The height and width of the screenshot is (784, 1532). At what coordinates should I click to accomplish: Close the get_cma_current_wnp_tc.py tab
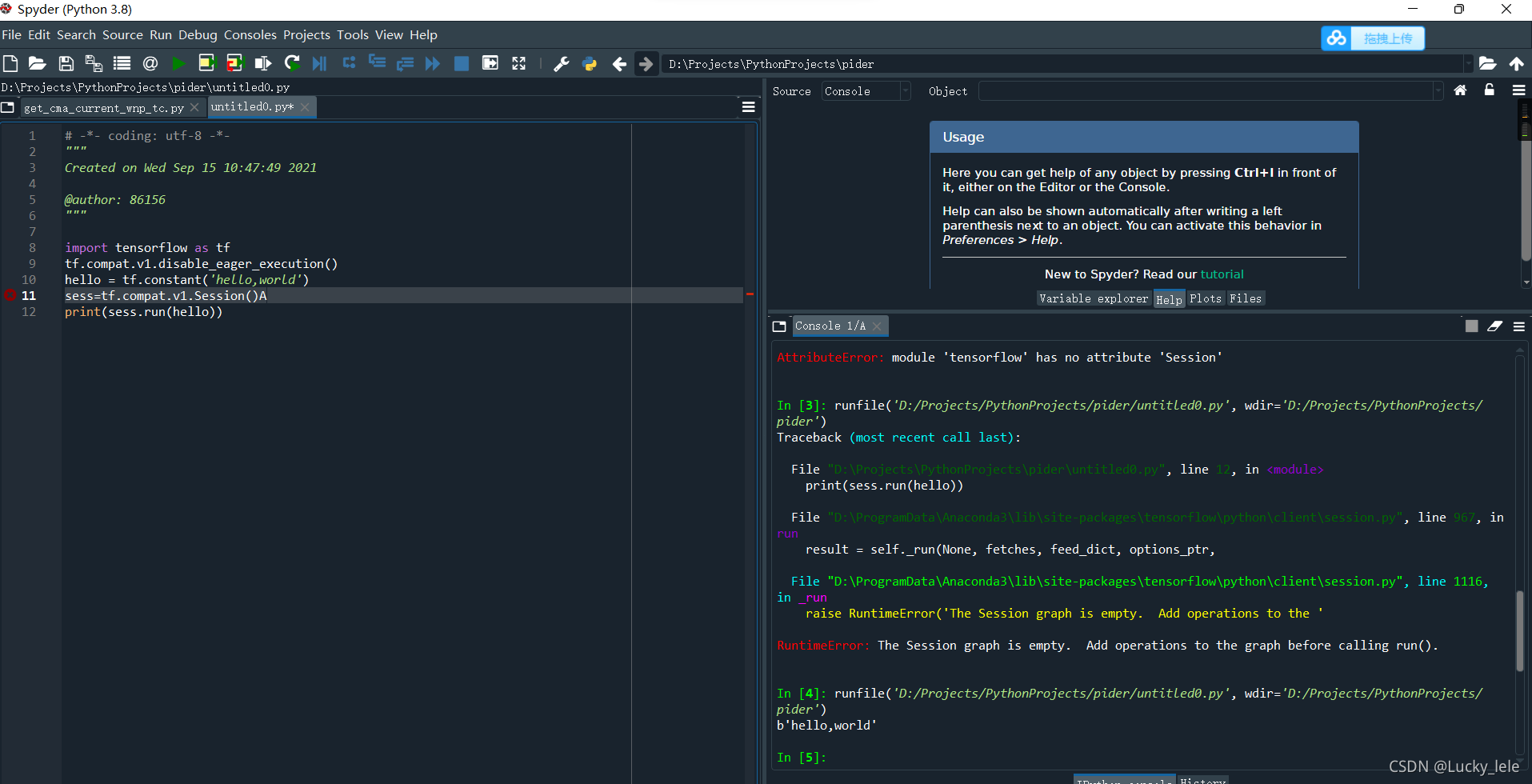coord(194,107)
